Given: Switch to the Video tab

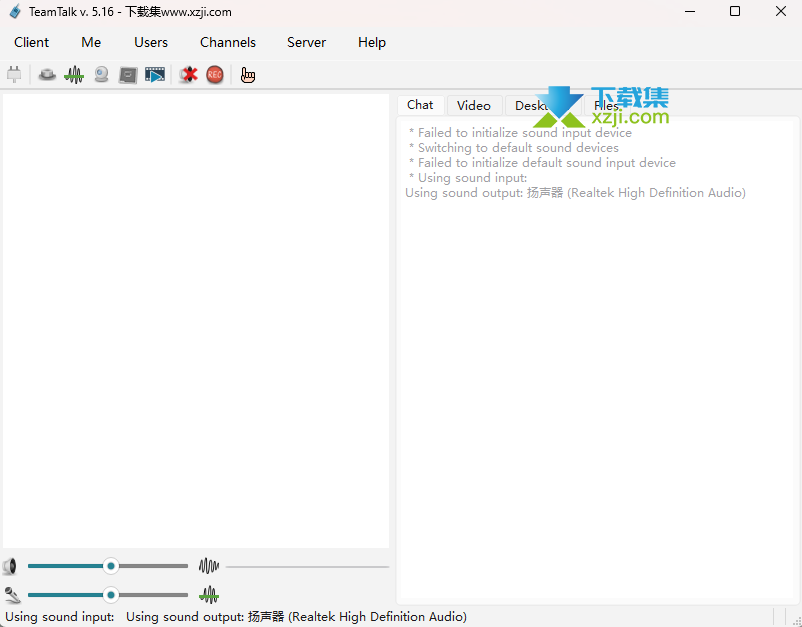Looking at the screenshot, I should (474, 105).
